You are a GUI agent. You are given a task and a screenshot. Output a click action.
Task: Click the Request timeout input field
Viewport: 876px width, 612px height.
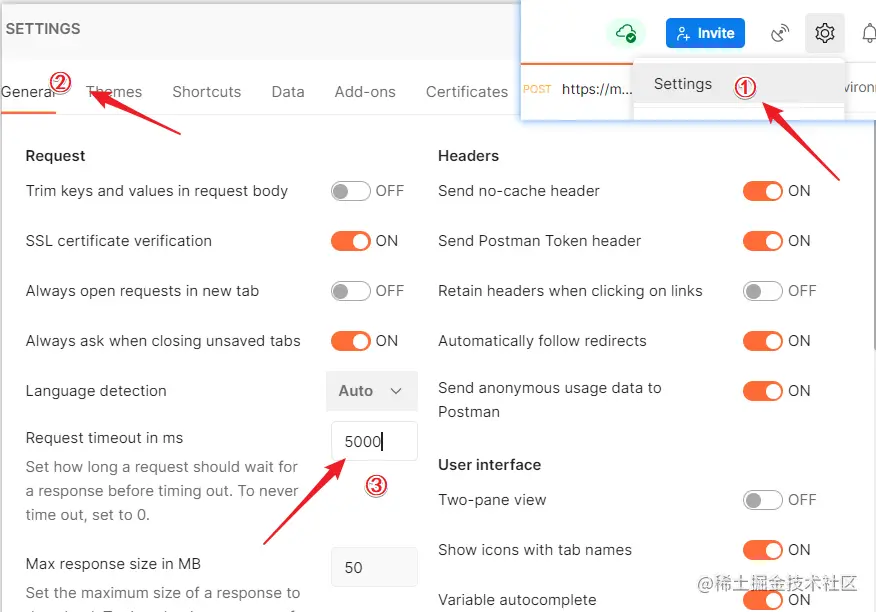pyautogui.click(x=374, y=441)
